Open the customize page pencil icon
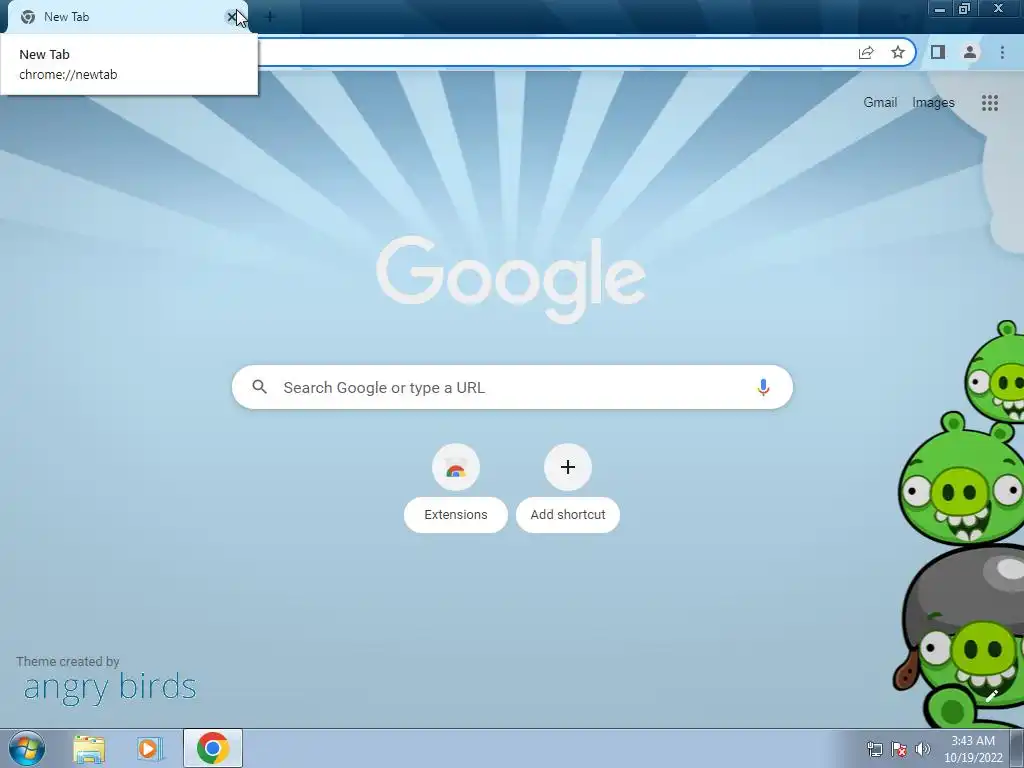Screen dimensions: 1024x768 (x=991, y=696)
